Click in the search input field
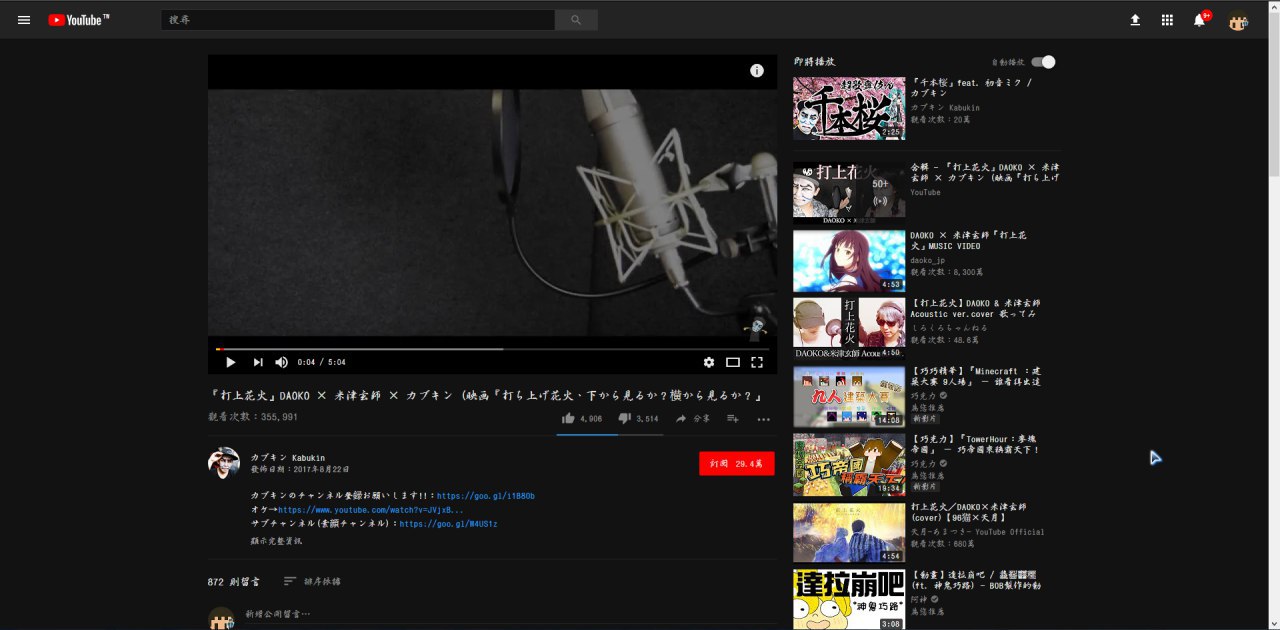Screen dimensions: 1280x630 pos(357,20)
